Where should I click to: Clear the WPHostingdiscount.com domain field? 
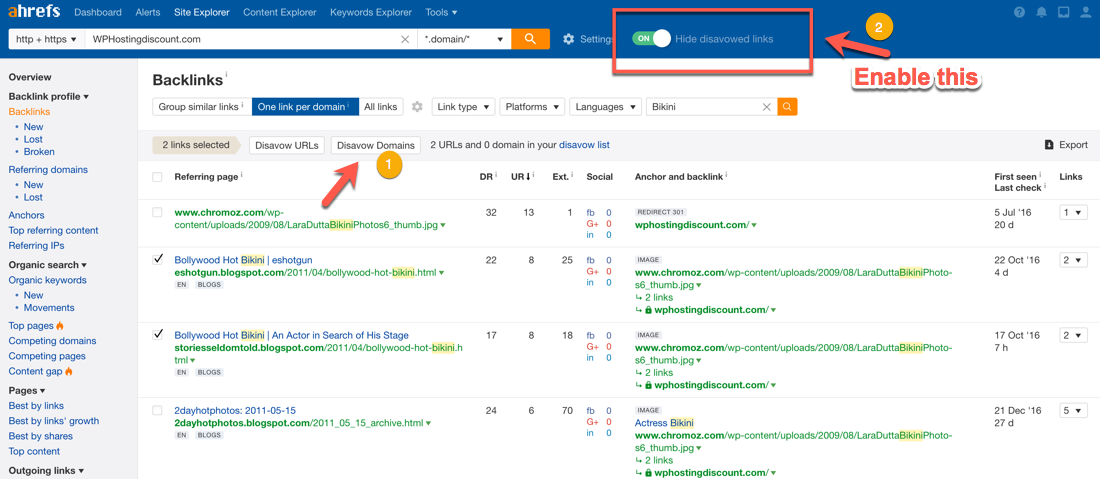tap(405, 39)
